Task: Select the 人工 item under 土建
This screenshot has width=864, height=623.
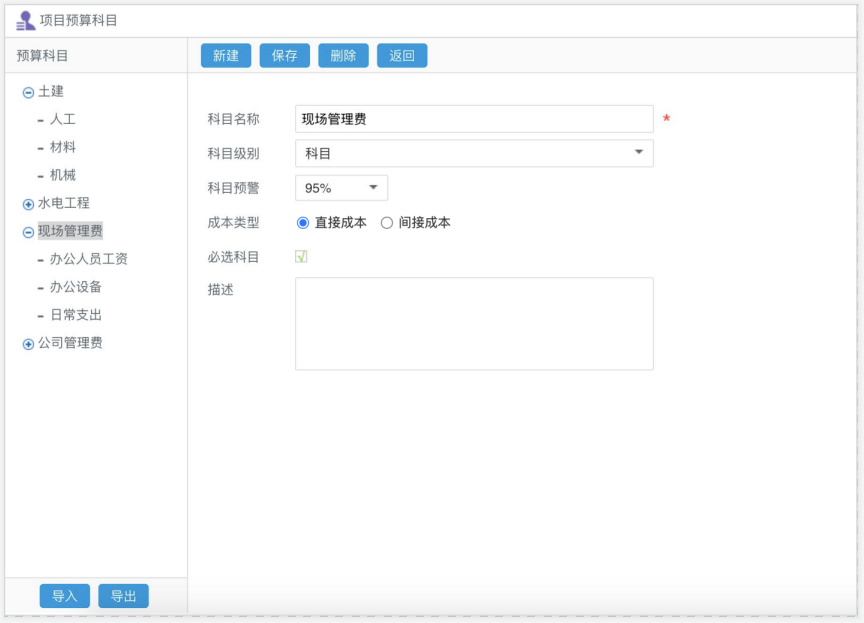Action: 62,118
